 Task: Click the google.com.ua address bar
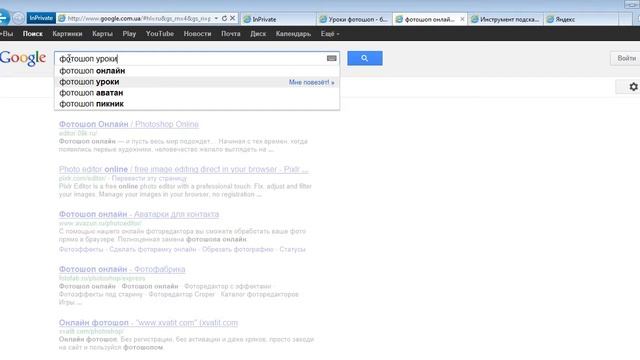coord(139,18)
